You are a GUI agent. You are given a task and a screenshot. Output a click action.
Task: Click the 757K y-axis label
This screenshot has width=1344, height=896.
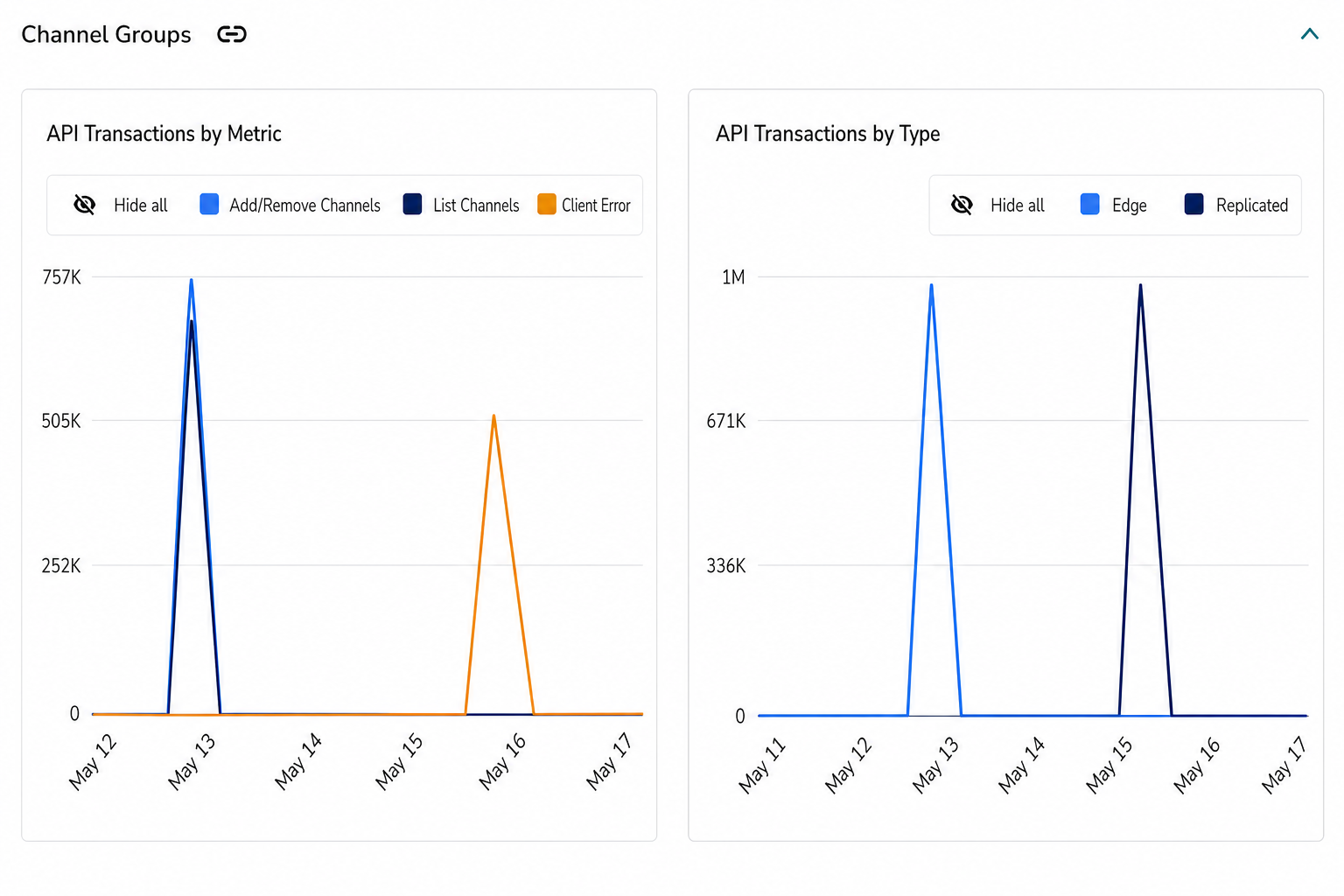pyautogui.click(x=61, y=277)
